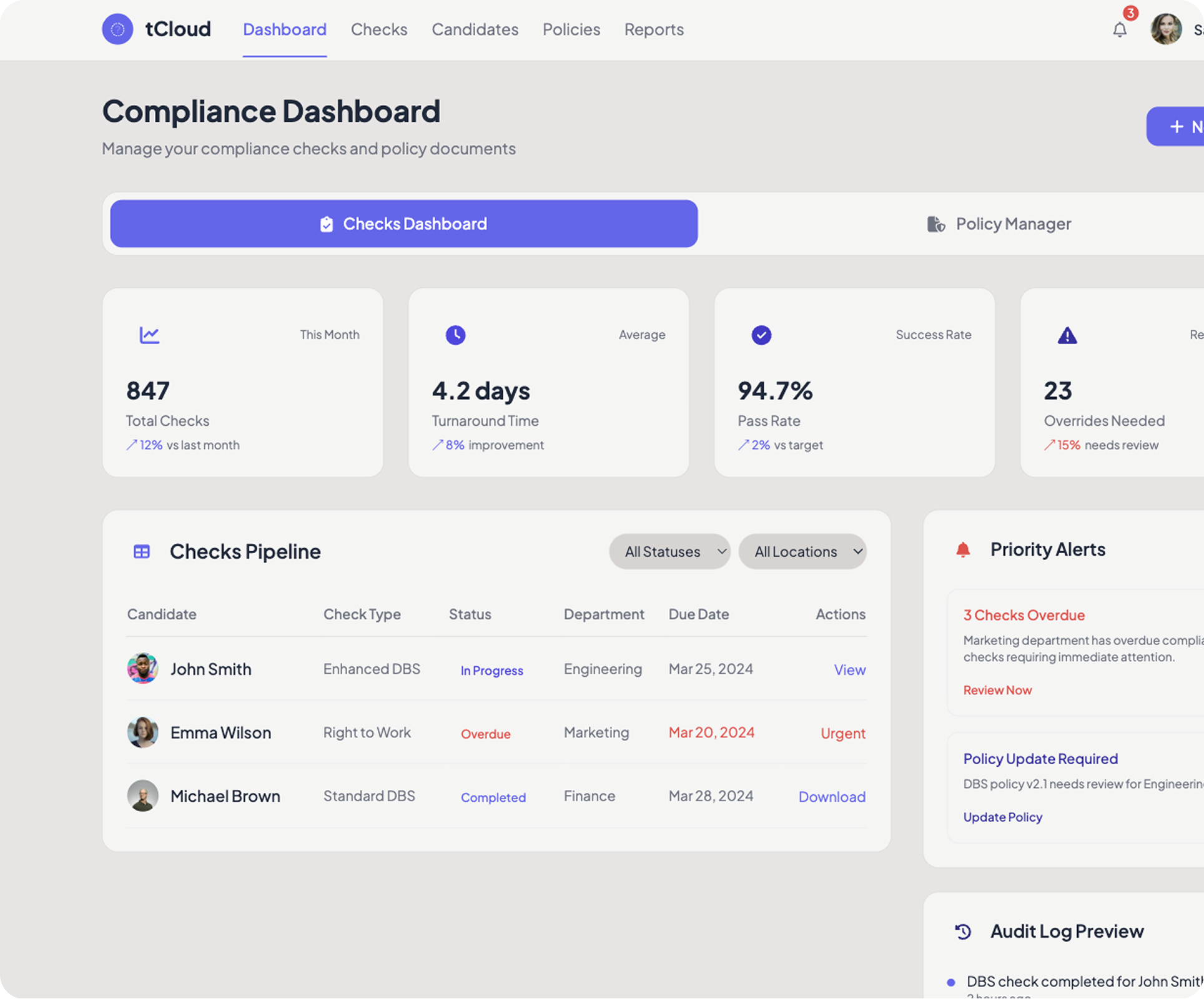The height and width of the screenshot is (999, 1204).
Task: Click the Candidate column header
Action: click(x=162, y=614)
